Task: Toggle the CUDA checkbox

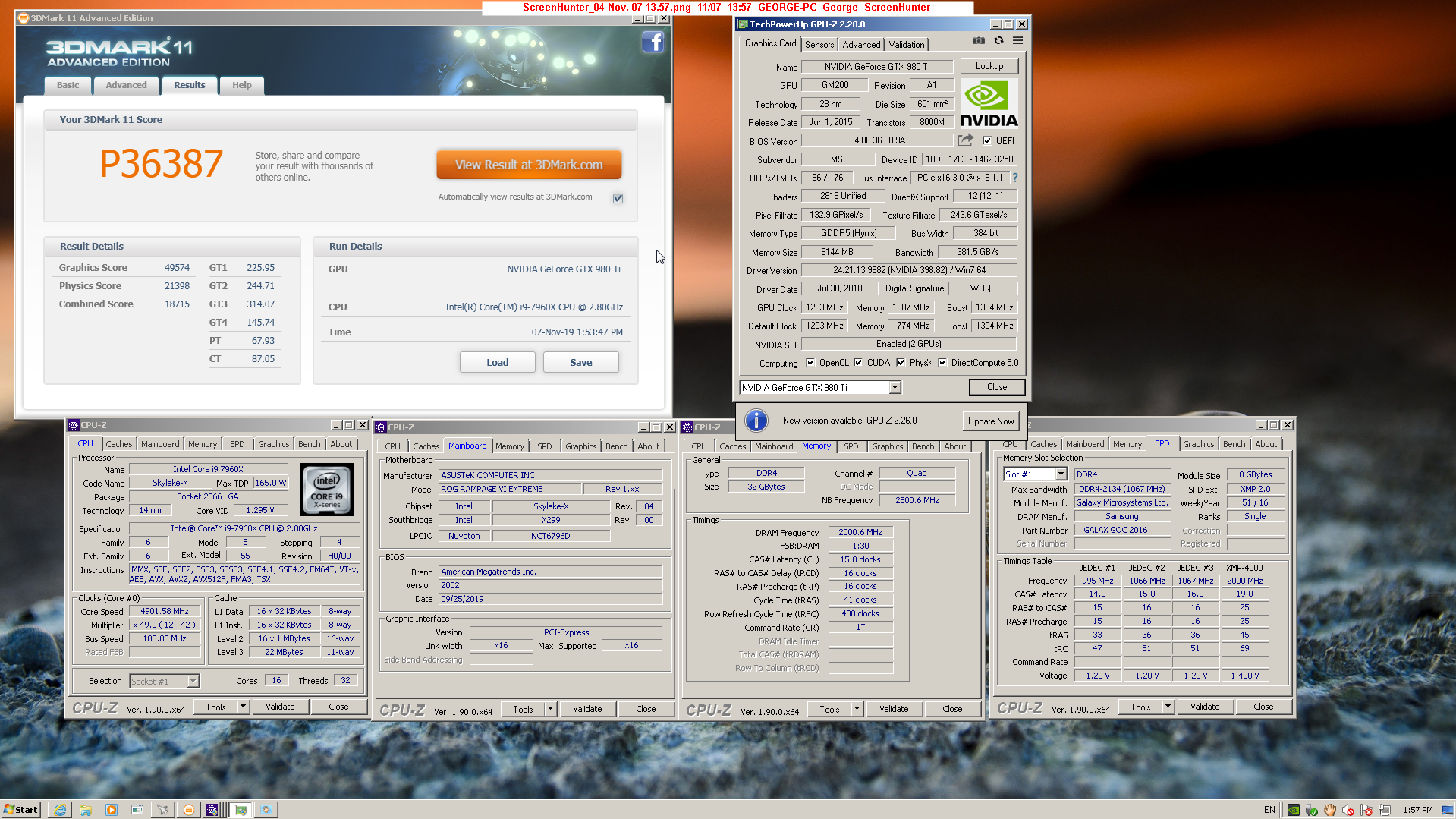Action: pos(858,363)
